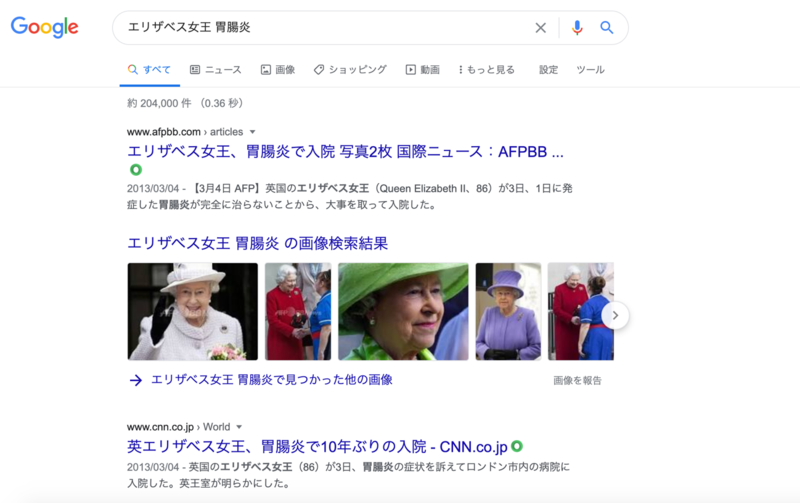The image size is (800, 503).
Task: Click the Google logo
Action: [44, 27]
